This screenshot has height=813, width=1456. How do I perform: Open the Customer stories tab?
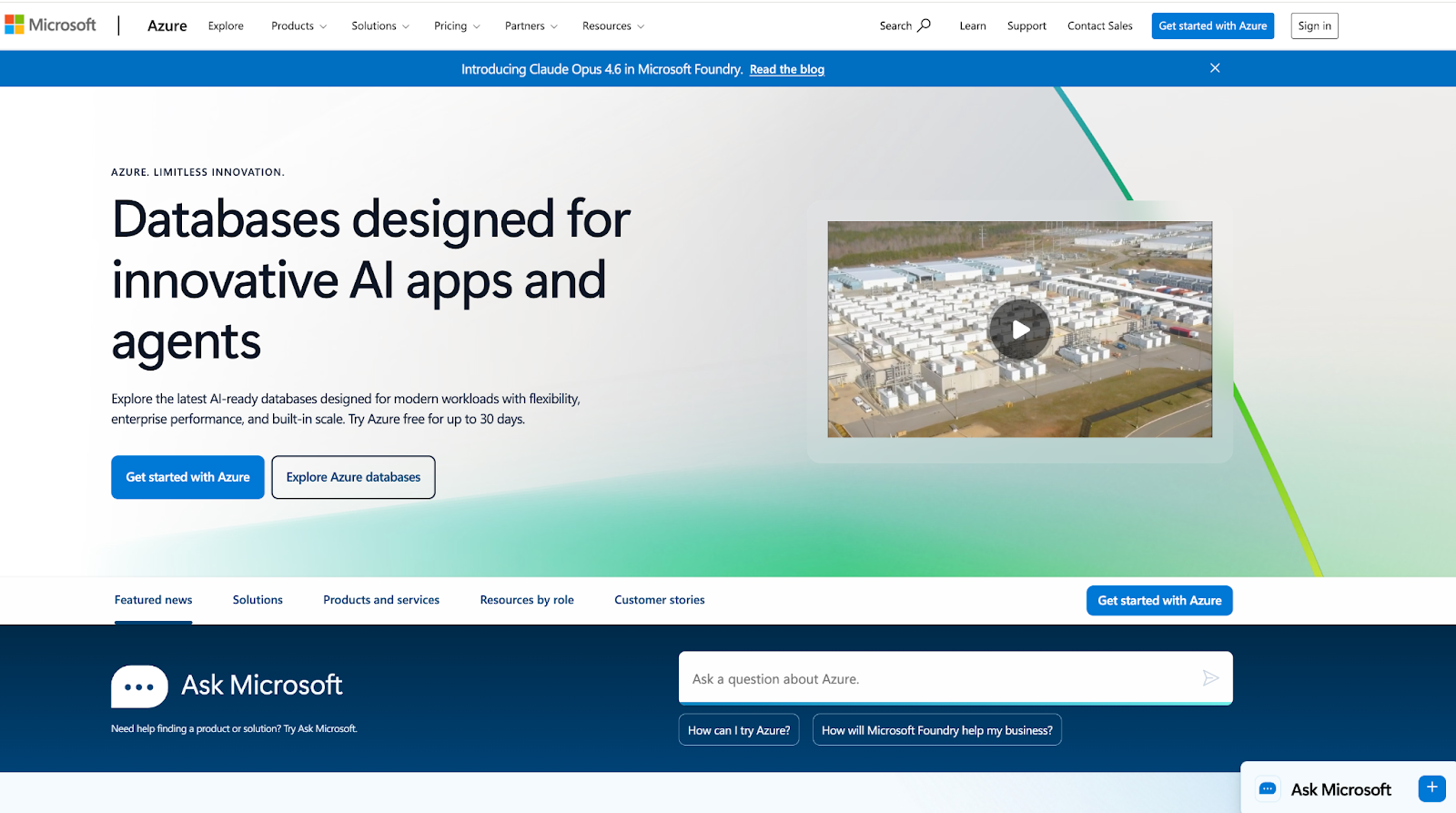pyautogui.click(x=660, y=600)
